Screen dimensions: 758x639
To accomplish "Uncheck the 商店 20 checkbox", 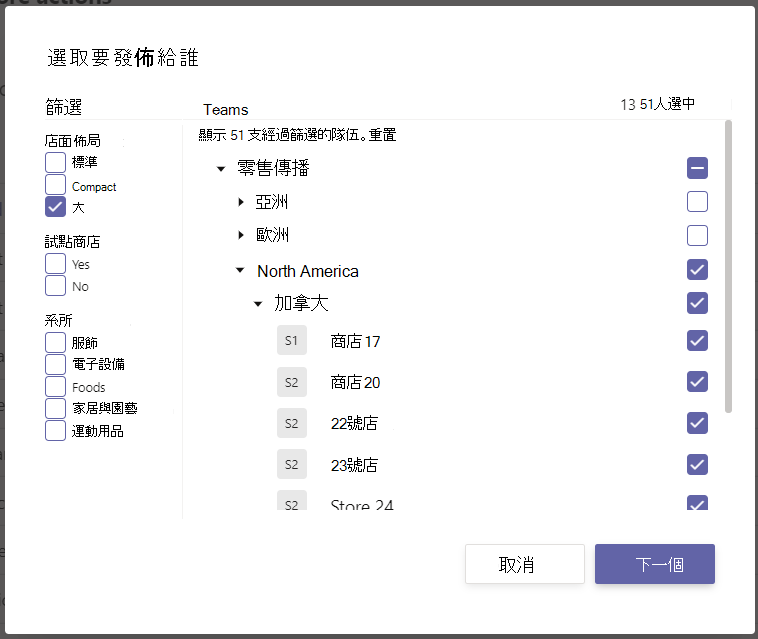I will (697, 382).
